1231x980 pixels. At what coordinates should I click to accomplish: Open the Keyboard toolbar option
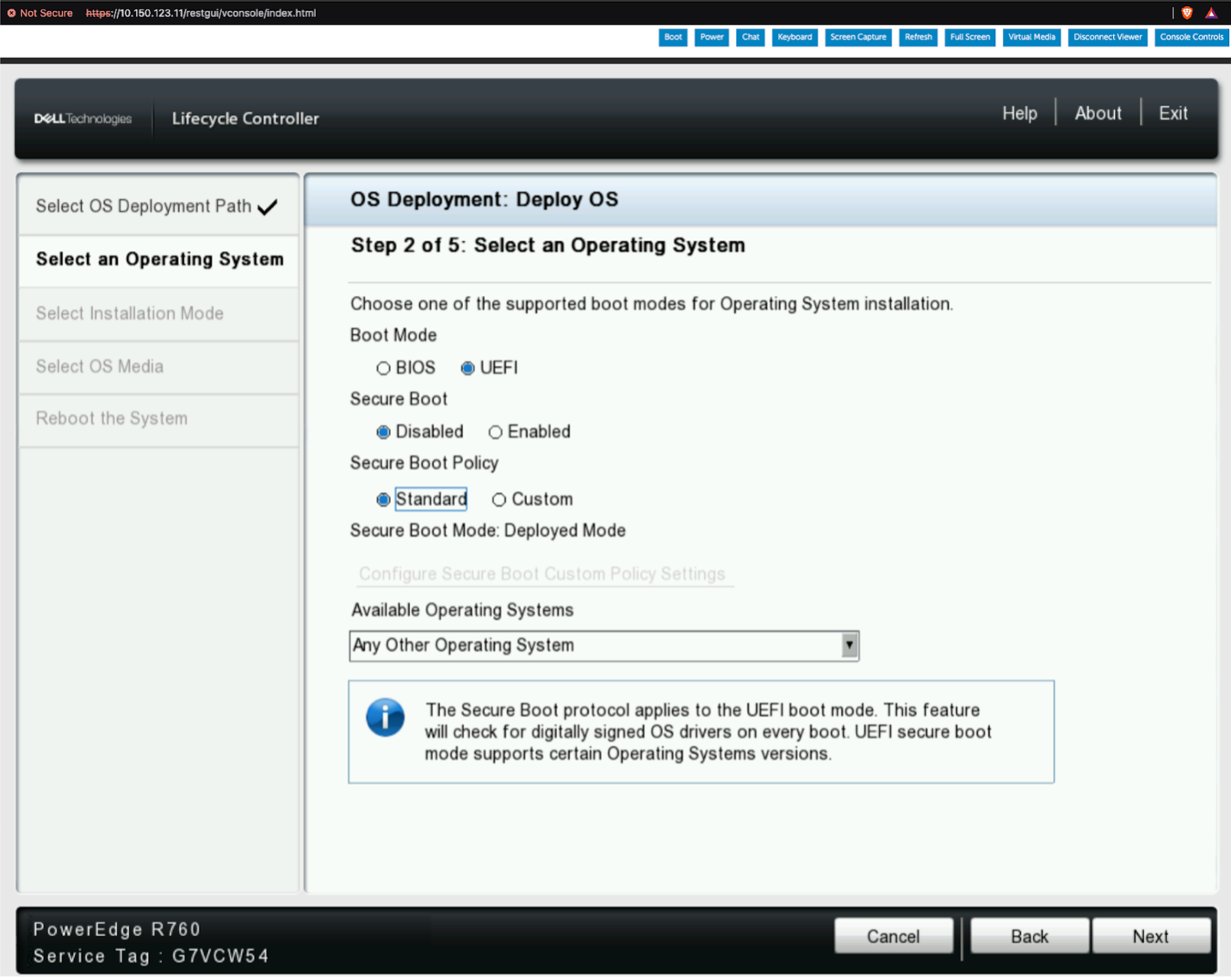[795, 37]
